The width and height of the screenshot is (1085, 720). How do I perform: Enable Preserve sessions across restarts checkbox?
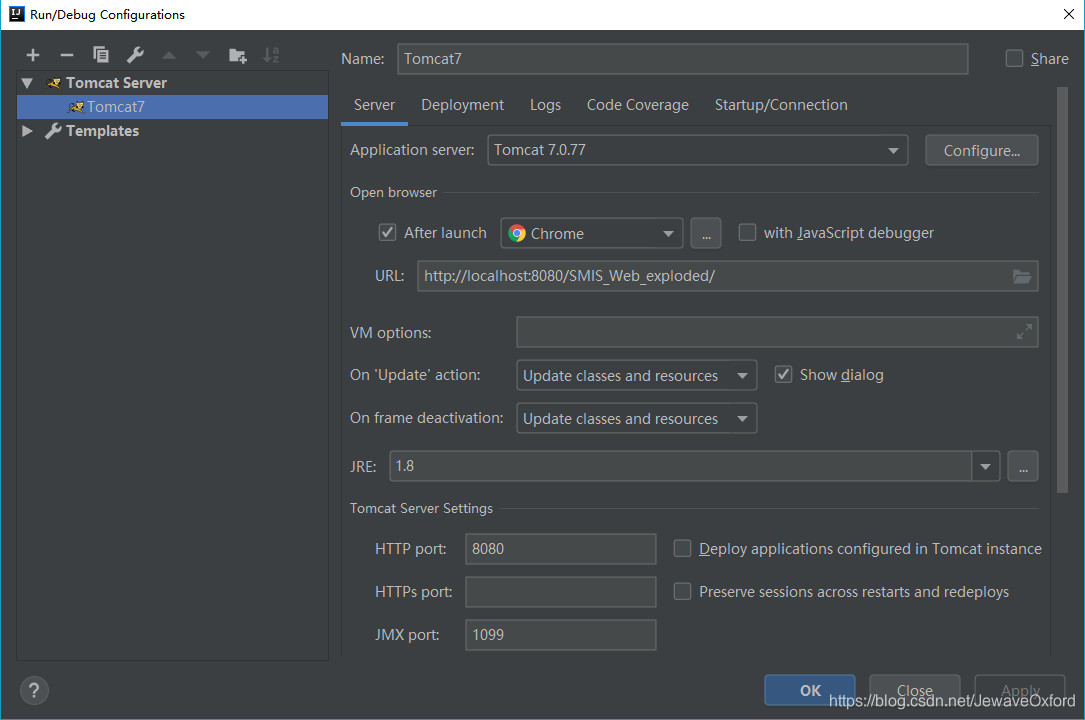[682, 591]
